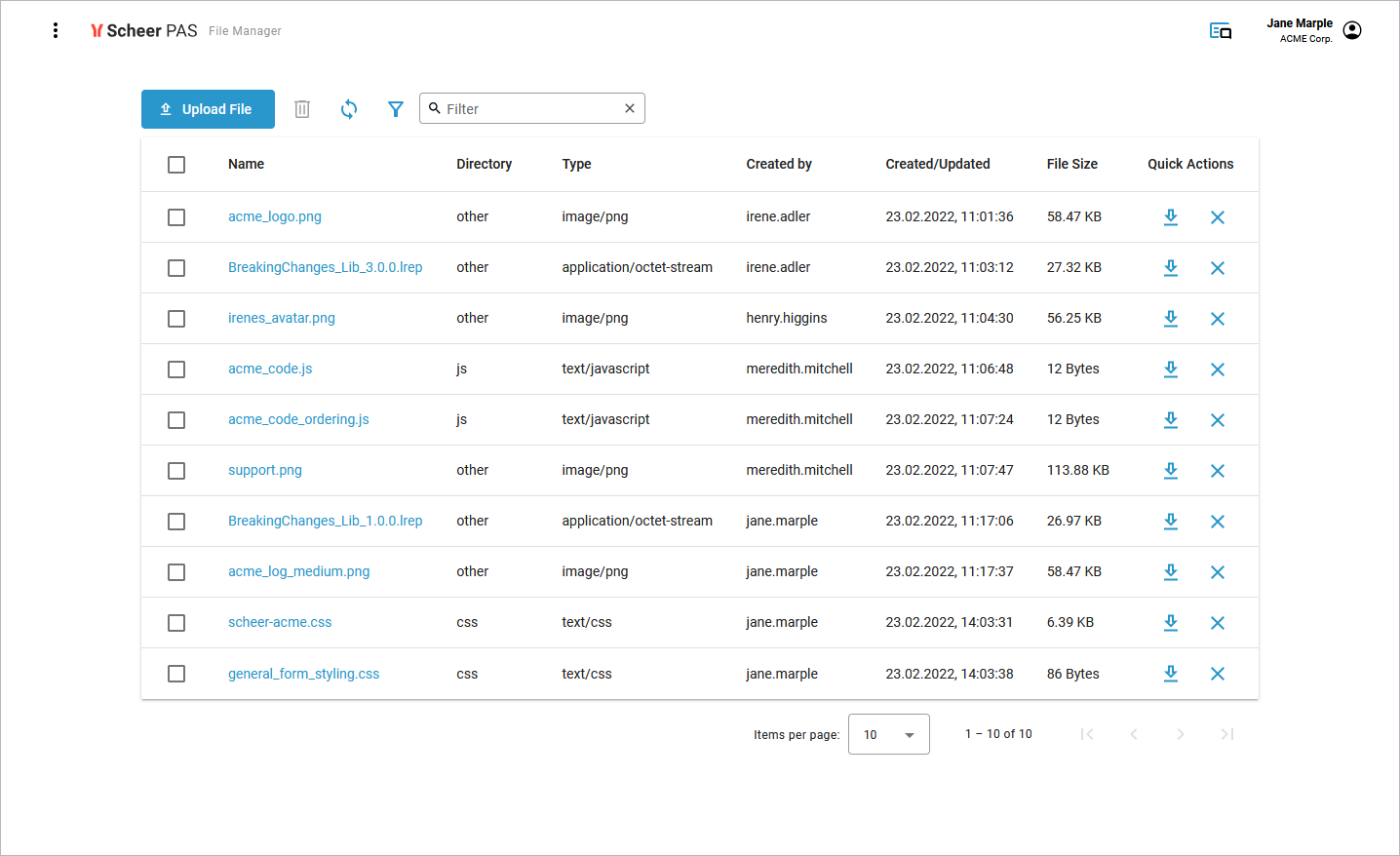Sort the table by Name column
This screenshot has height=856, width=1400.
[x=246, y=164]
